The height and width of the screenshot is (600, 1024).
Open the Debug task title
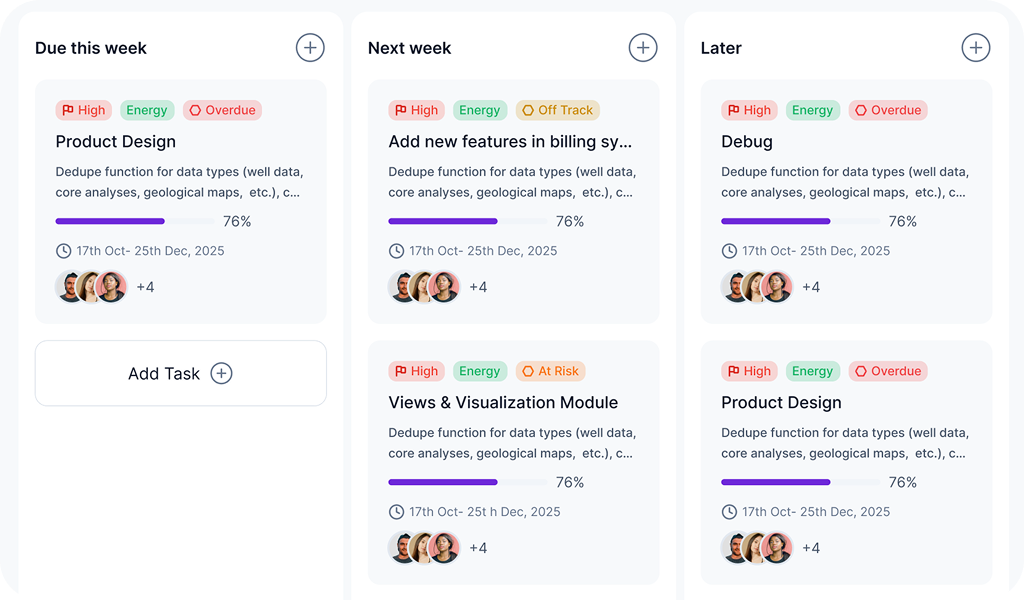pos(747,141)
